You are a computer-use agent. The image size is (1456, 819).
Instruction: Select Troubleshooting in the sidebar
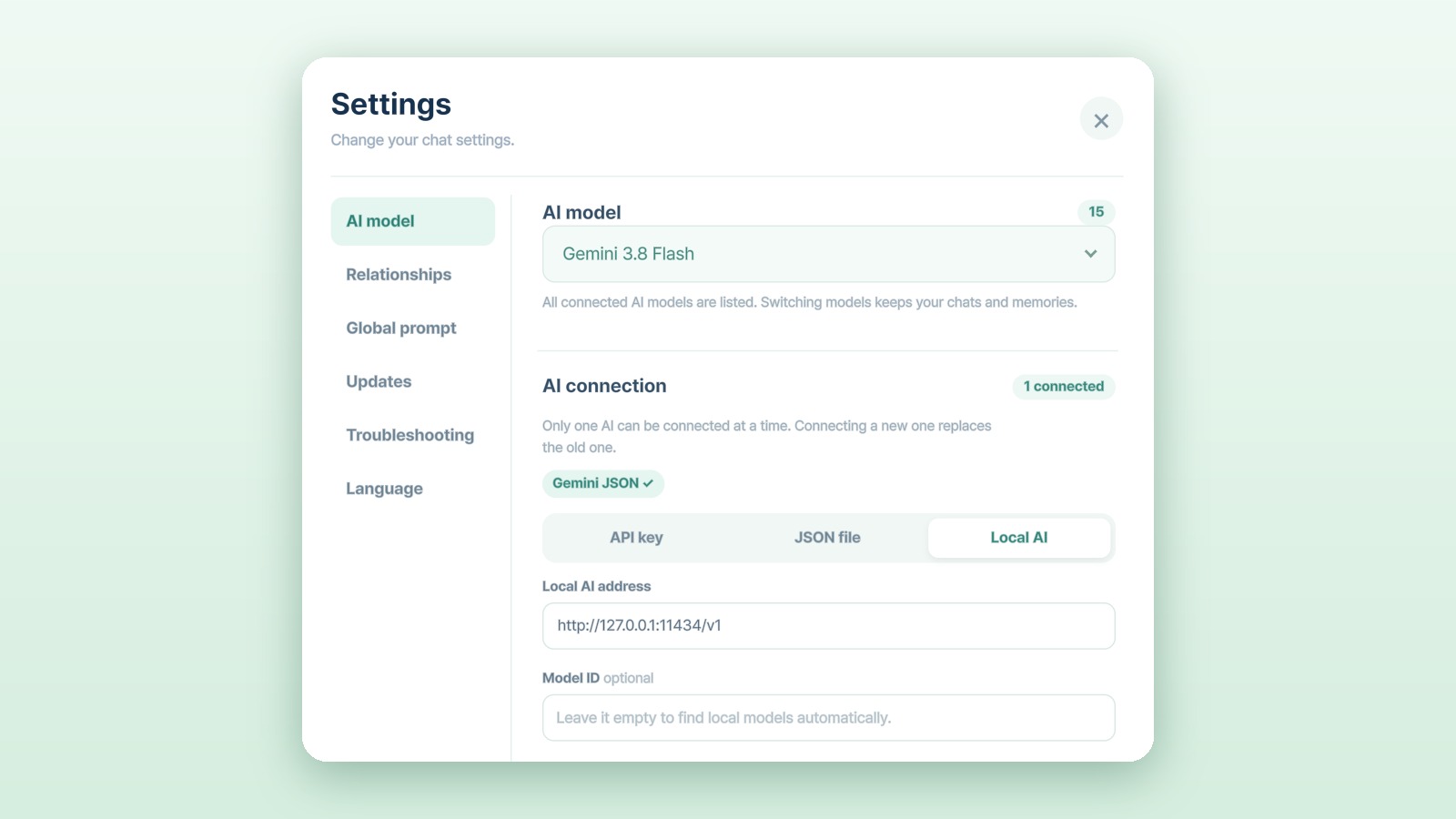tap(412, 435)
